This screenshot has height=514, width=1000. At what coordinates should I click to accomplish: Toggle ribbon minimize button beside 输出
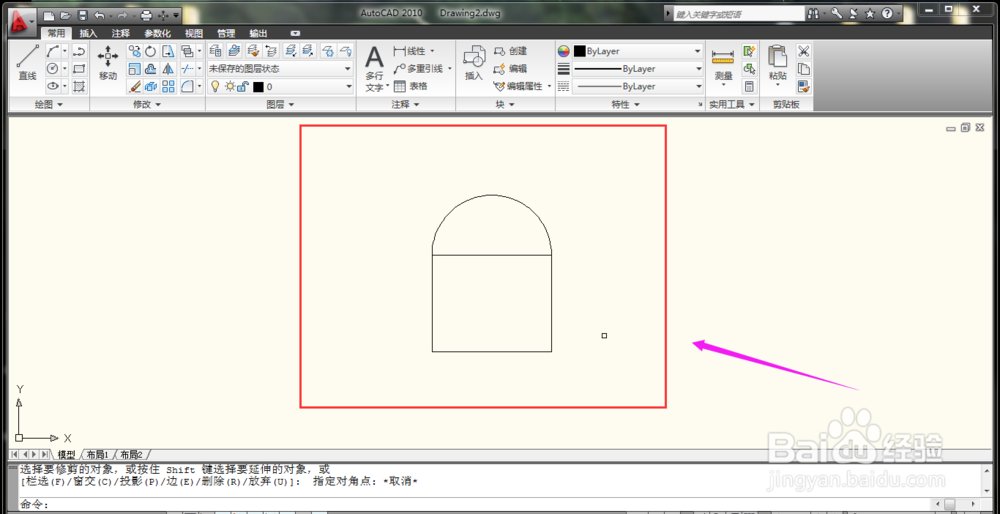click(295, 33)
